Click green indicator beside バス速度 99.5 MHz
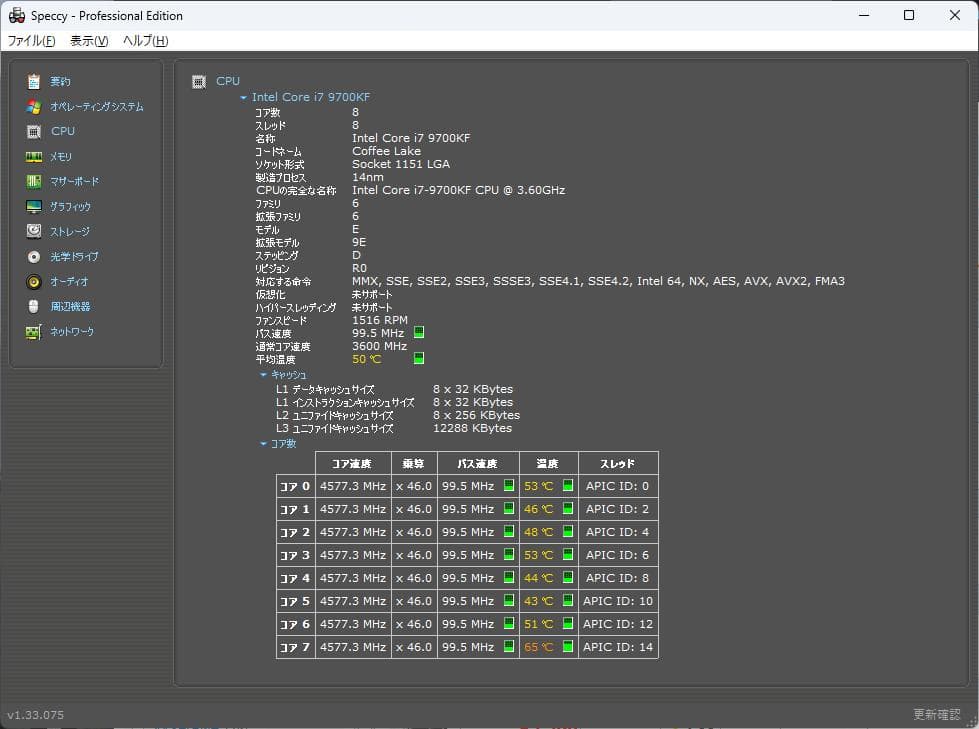Viewport: 979px width, 729px height. tap(419, 332)
